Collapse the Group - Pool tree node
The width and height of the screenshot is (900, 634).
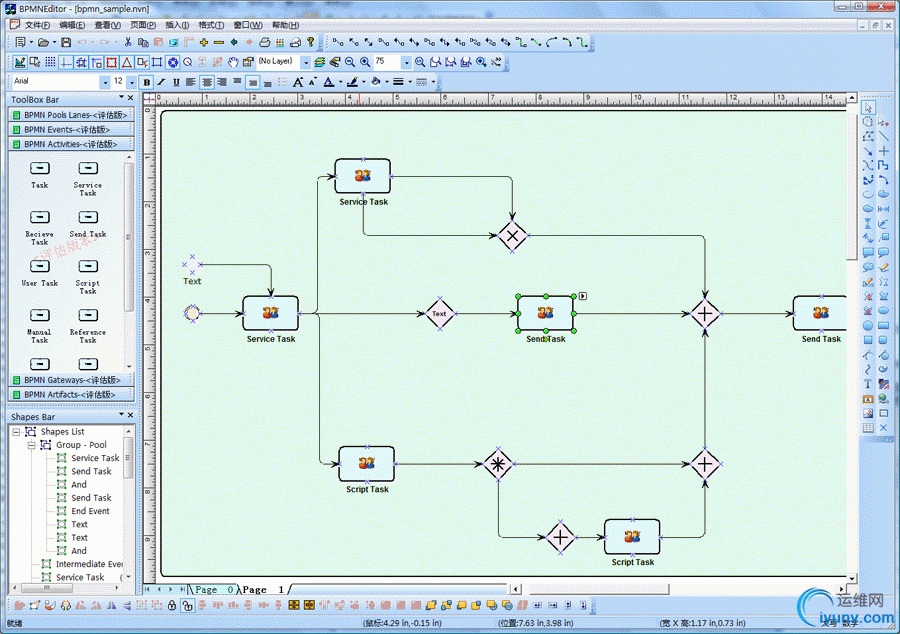point(32,445)
